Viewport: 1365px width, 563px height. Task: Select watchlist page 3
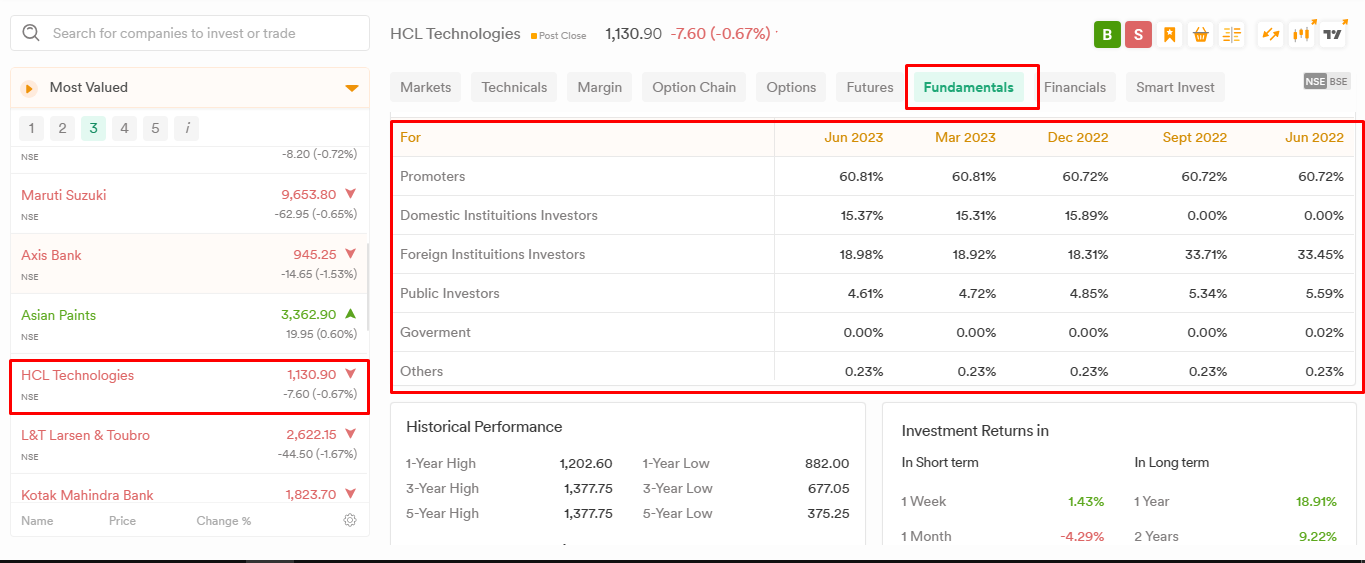point(93,128)
